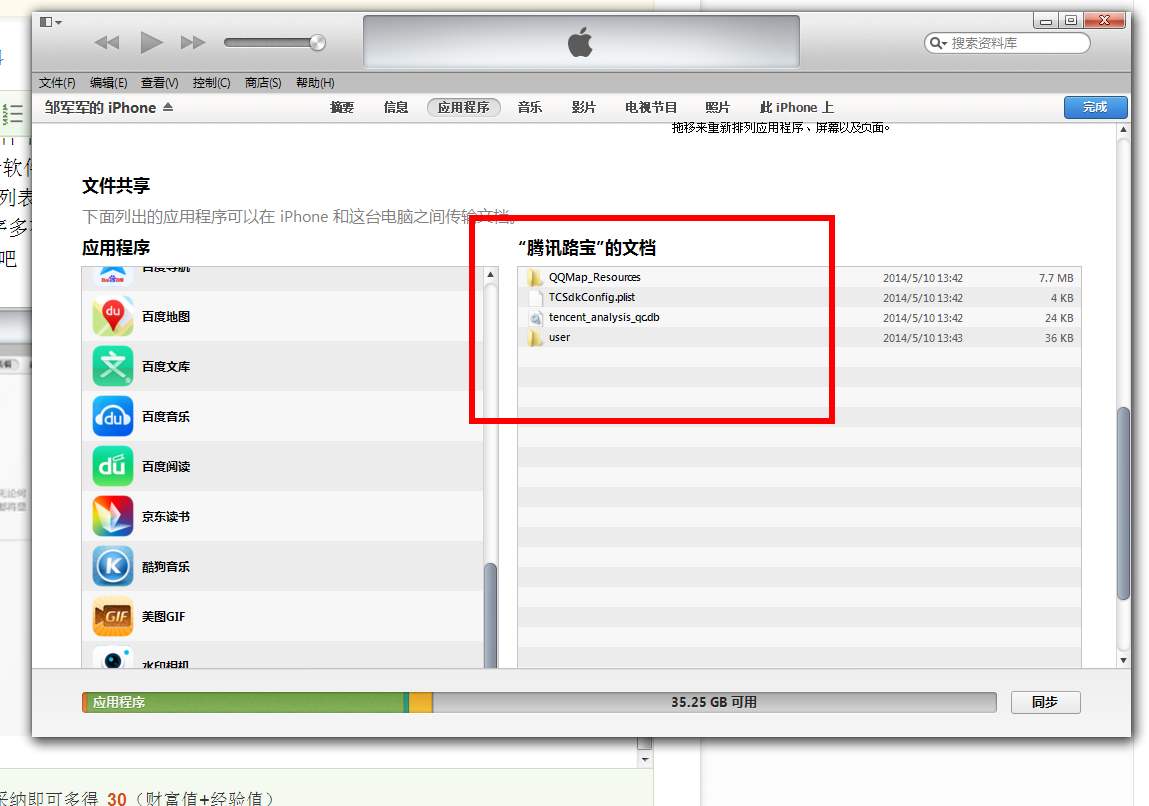
Task: Click the 完成 button
Action: tap(1096, 107)
